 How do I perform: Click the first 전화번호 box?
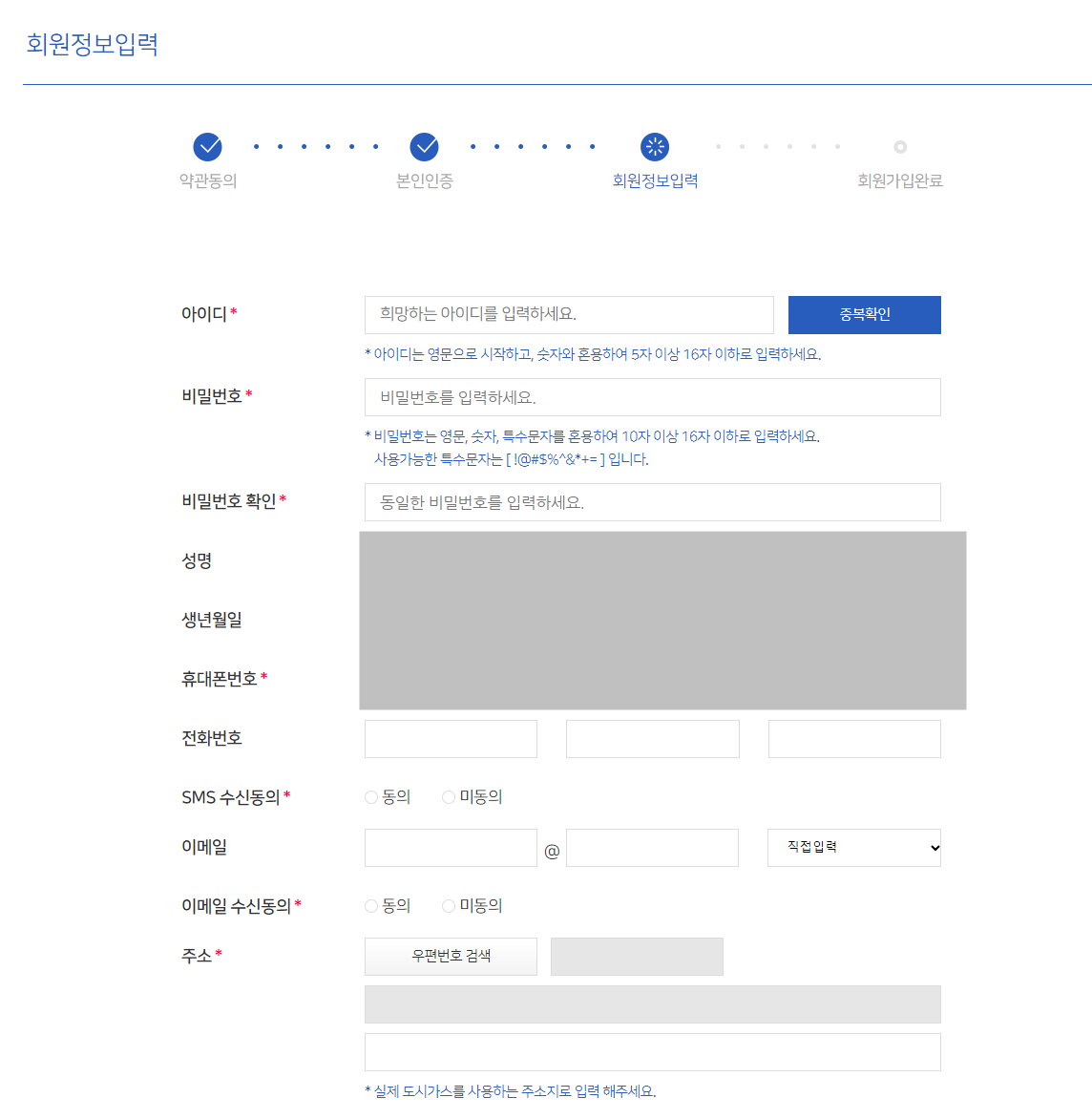pyautogui.click(x=450, y=738)
